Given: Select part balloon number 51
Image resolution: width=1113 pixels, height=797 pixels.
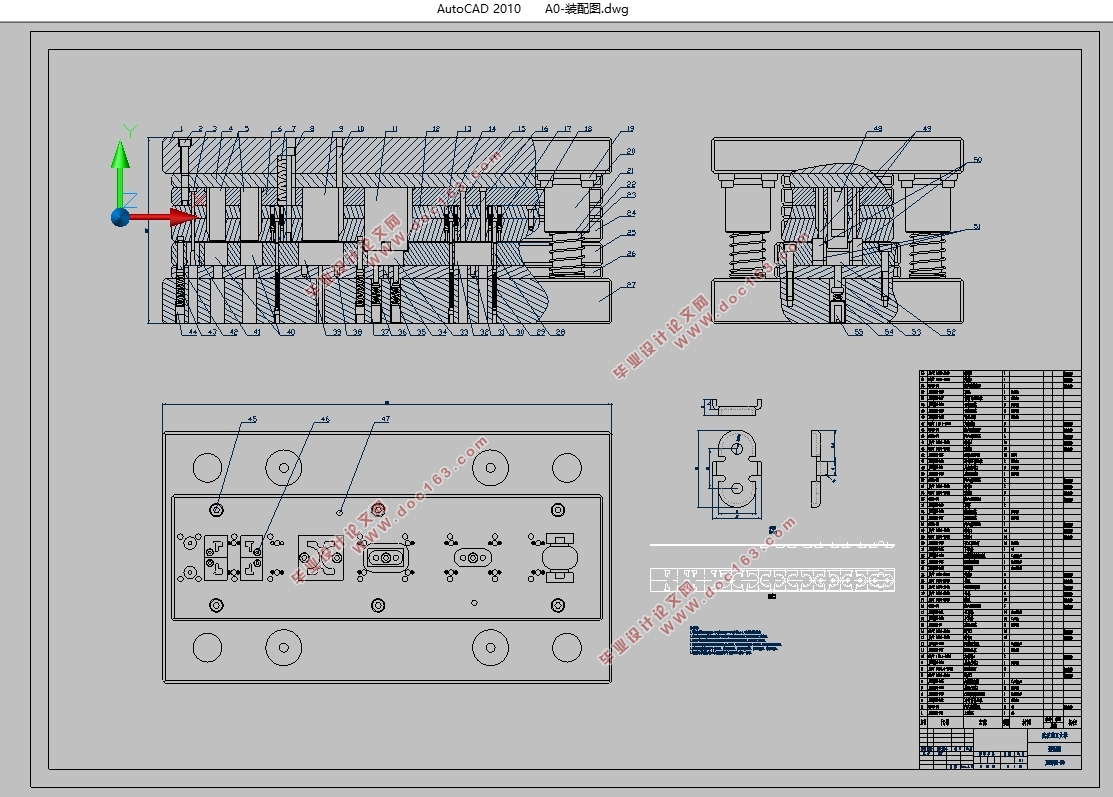Looking at the screenshot, I should pyautogui.click(x=977, y=227).
